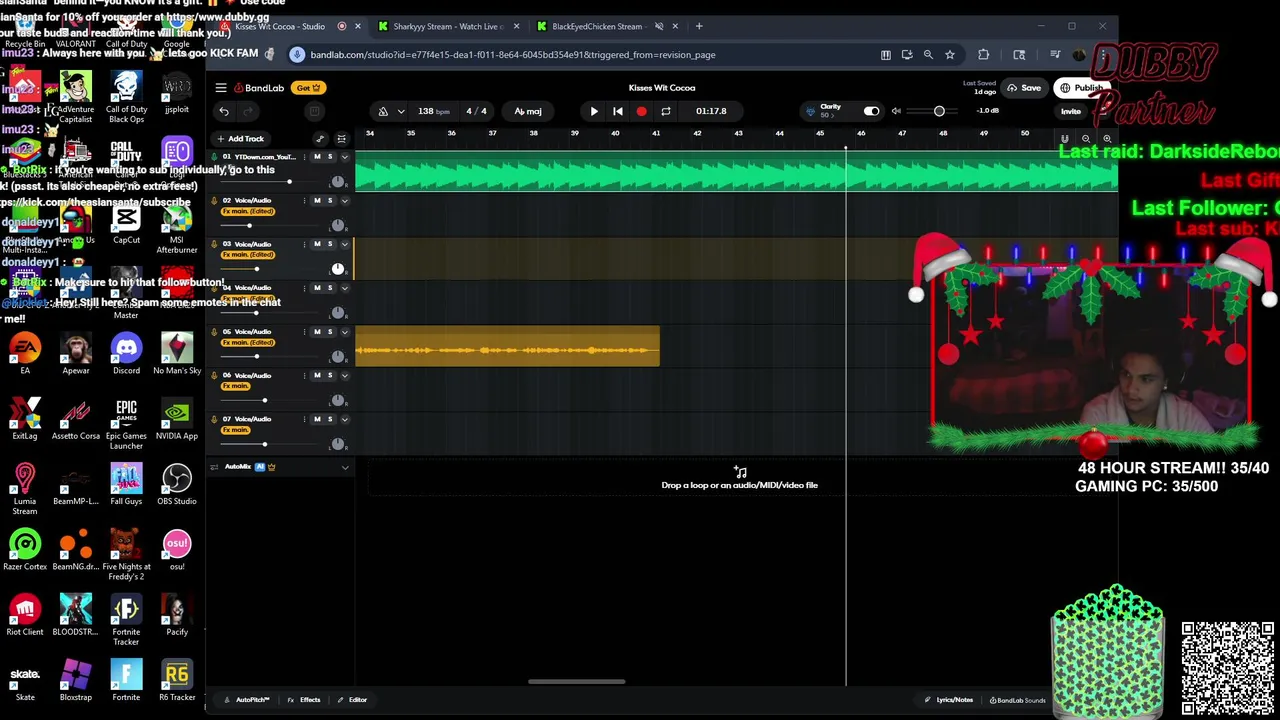Publish the Kisses Wit Cocoa project
Viewport: 1280px width, 720px height.
[1083, 88]
